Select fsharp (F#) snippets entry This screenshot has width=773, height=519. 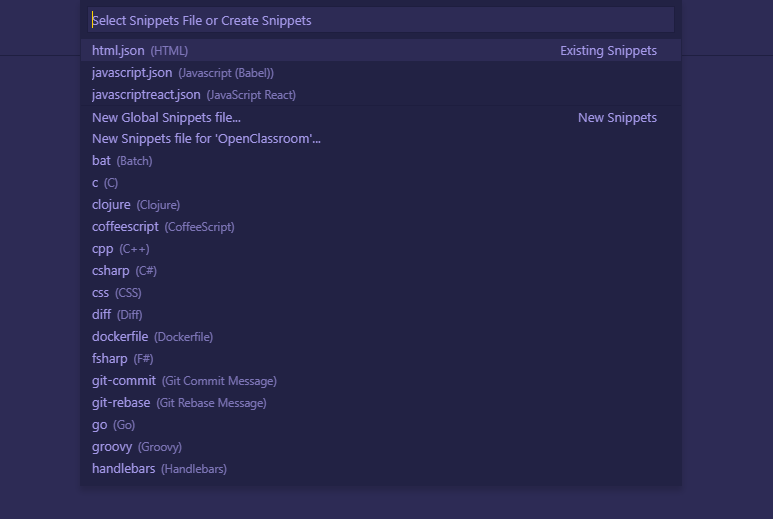click(x=123, y=359)
